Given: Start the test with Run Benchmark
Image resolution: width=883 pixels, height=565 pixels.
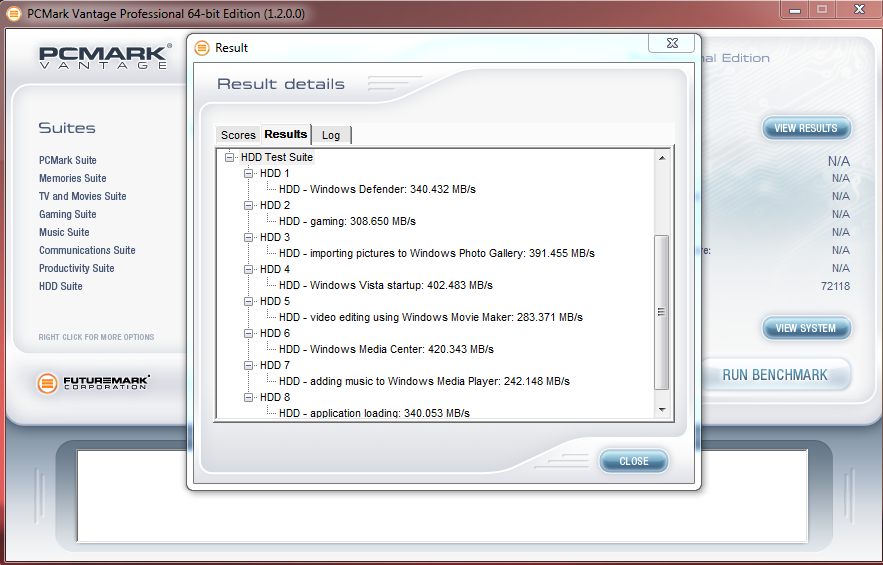Looking at the screenshot, I should [x=775, y=375].
